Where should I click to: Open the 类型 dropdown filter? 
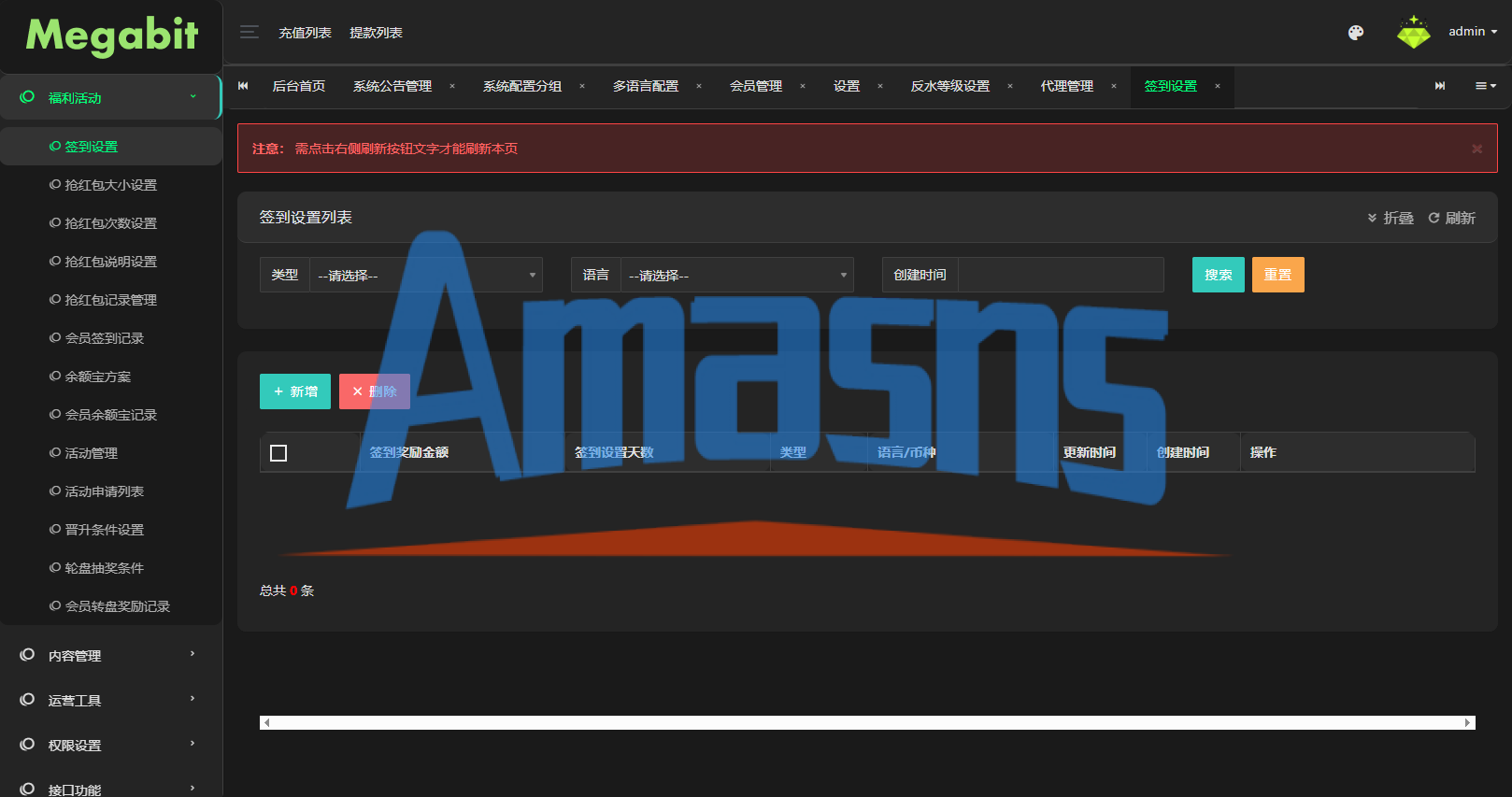tap(426, 275)
